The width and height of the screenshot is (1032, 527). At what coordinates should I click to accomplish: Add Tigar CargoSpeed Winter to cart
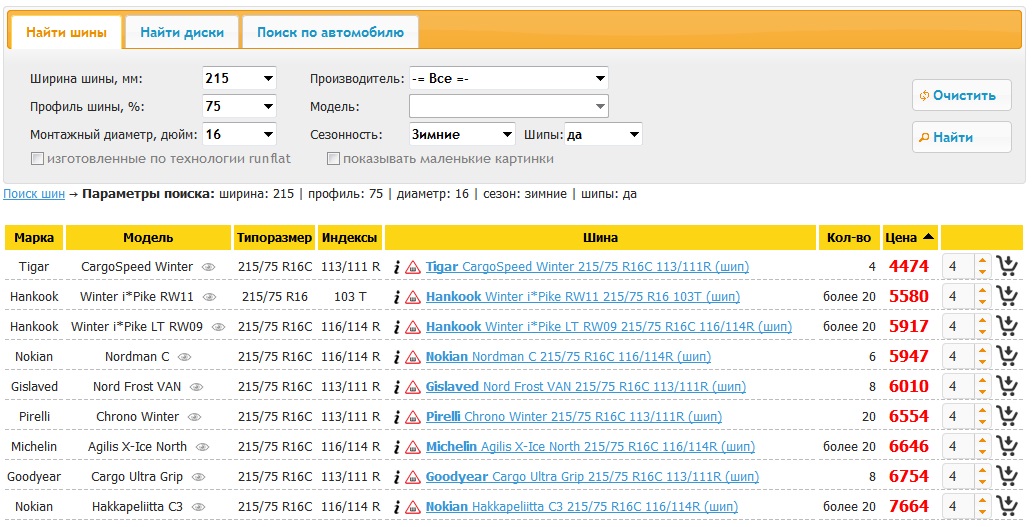1007,266
